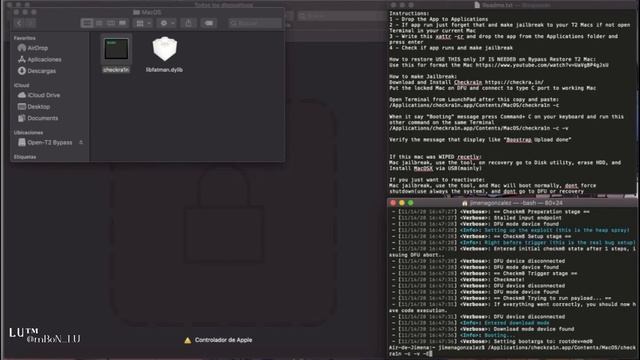Viewport: 640px width, 360px height.
Task: Click the 'Stalled input endpoint' log line
Action: point(476,218)
